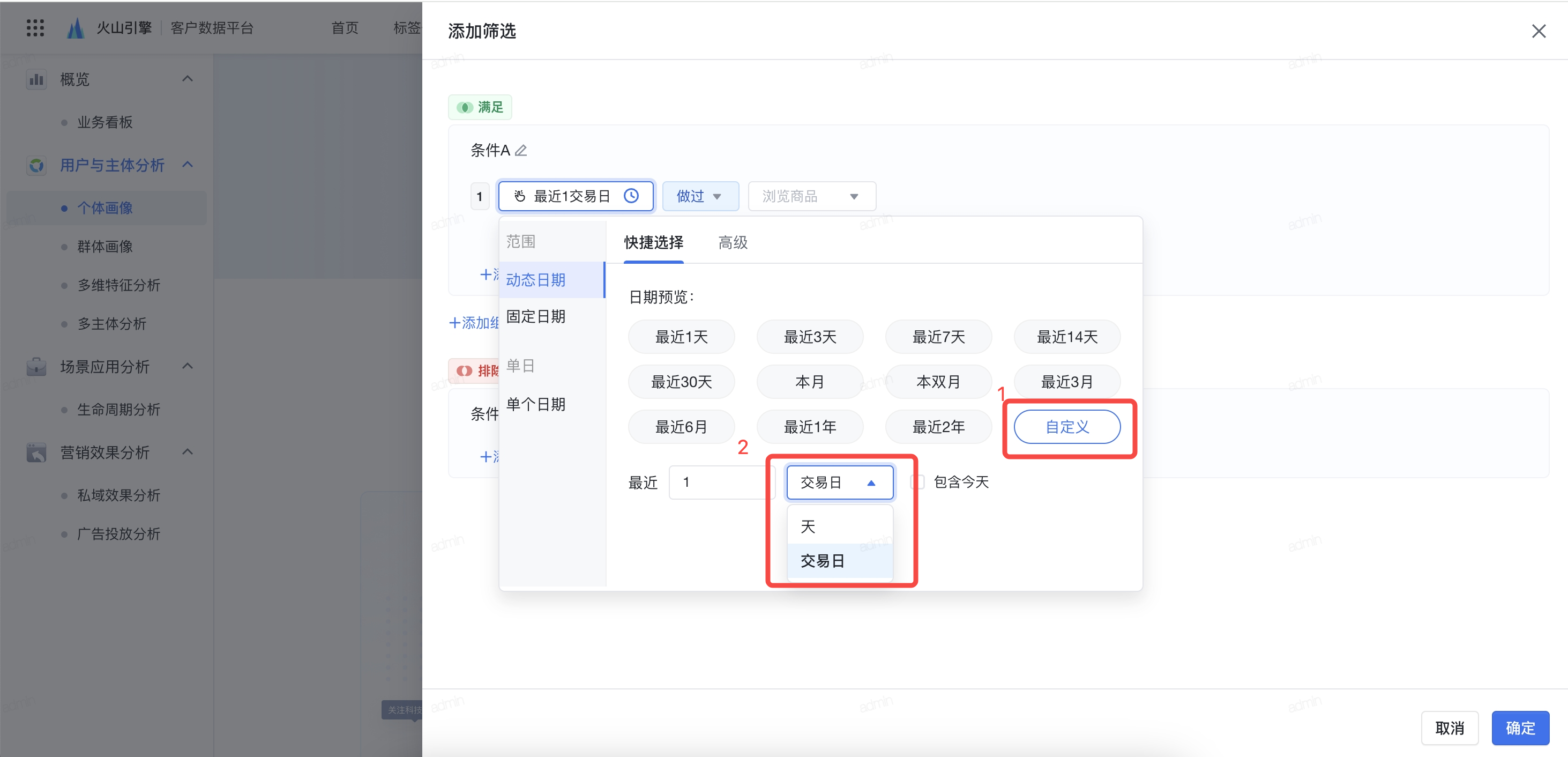Open 首页 in top navigation
1568x757 pixels.
[x=345, y=28]
